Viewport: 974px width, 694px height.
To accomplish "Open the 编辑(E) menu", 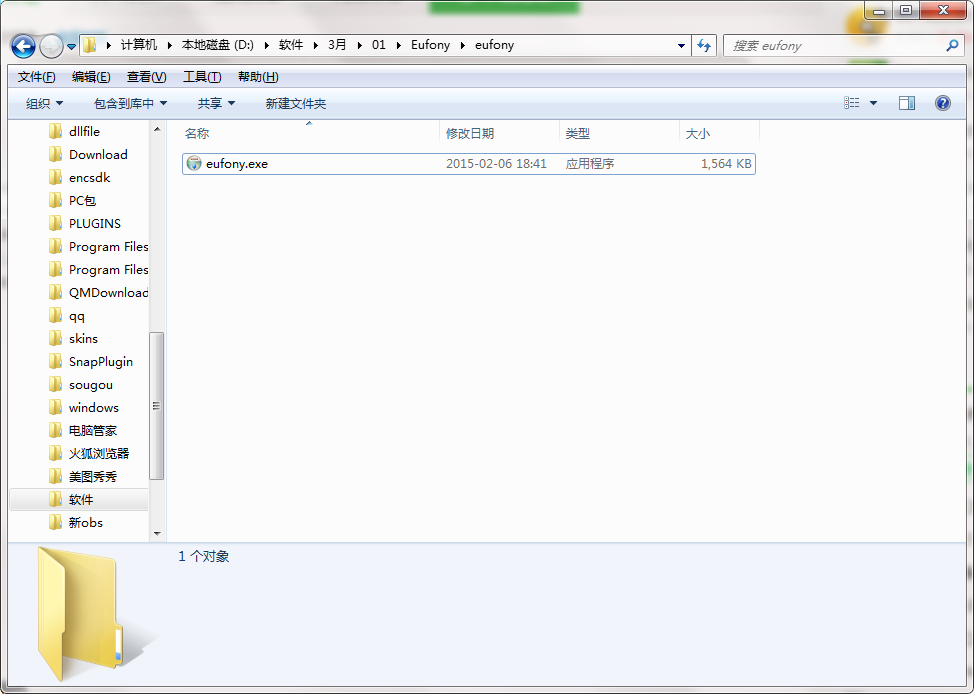I will point(91,77).
